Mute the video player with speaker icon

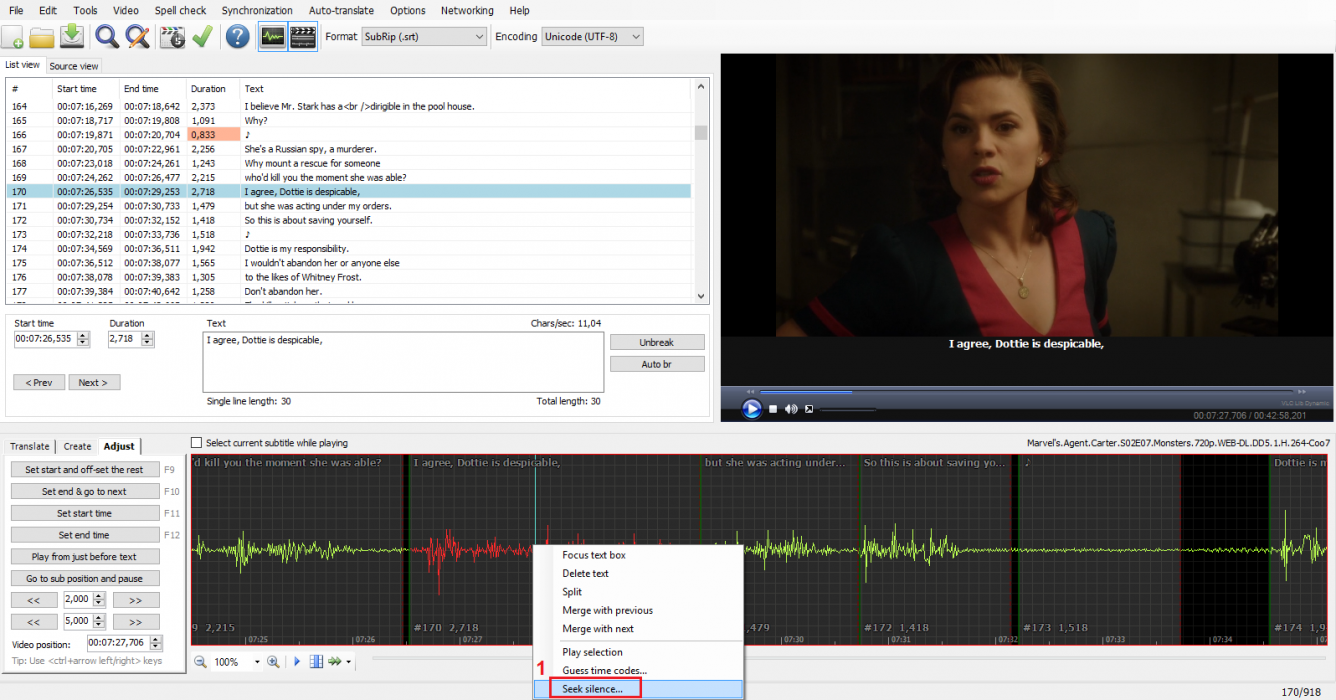click(x=791, y=409)
